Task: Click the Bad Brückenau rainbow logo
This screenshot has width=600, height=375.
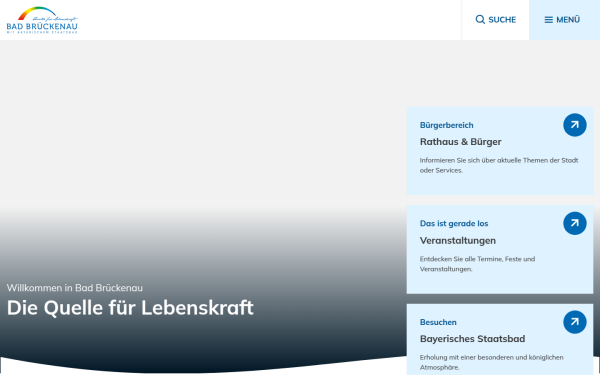Action: click(x=42, y=20)
